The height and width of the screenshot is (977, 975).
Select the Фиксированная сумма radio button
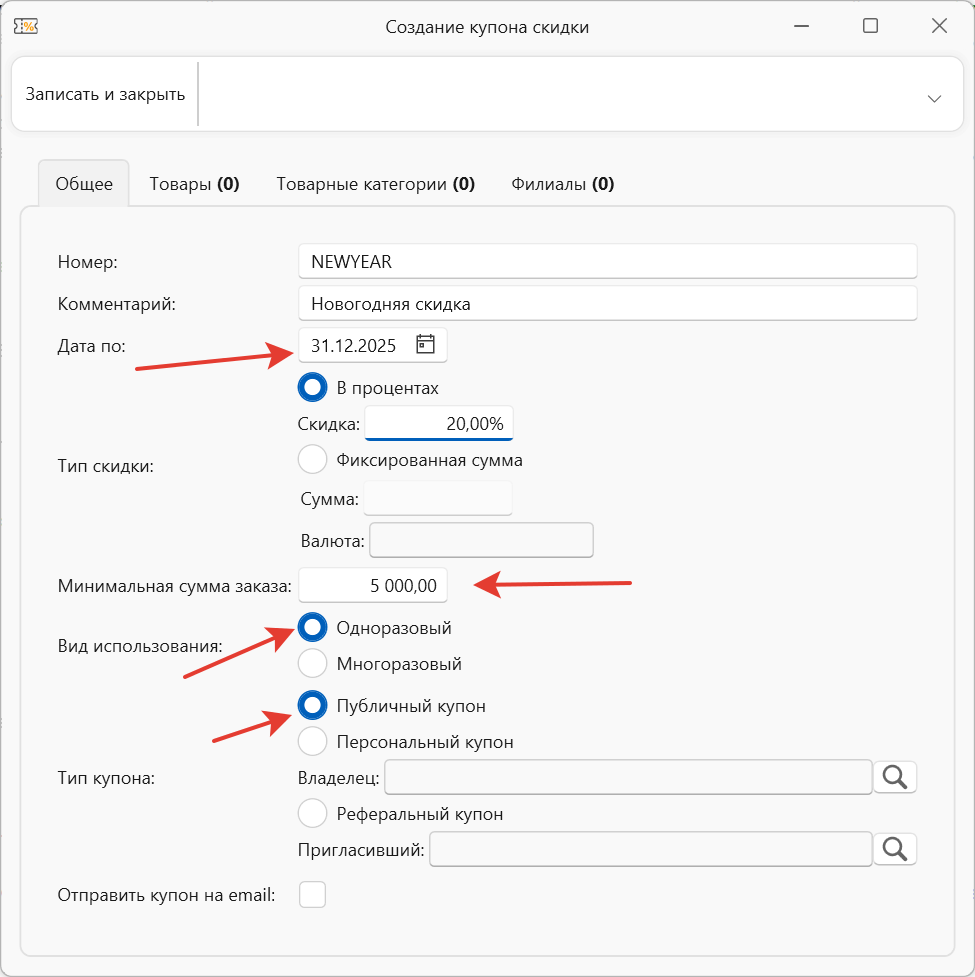(x=313, y=460)
